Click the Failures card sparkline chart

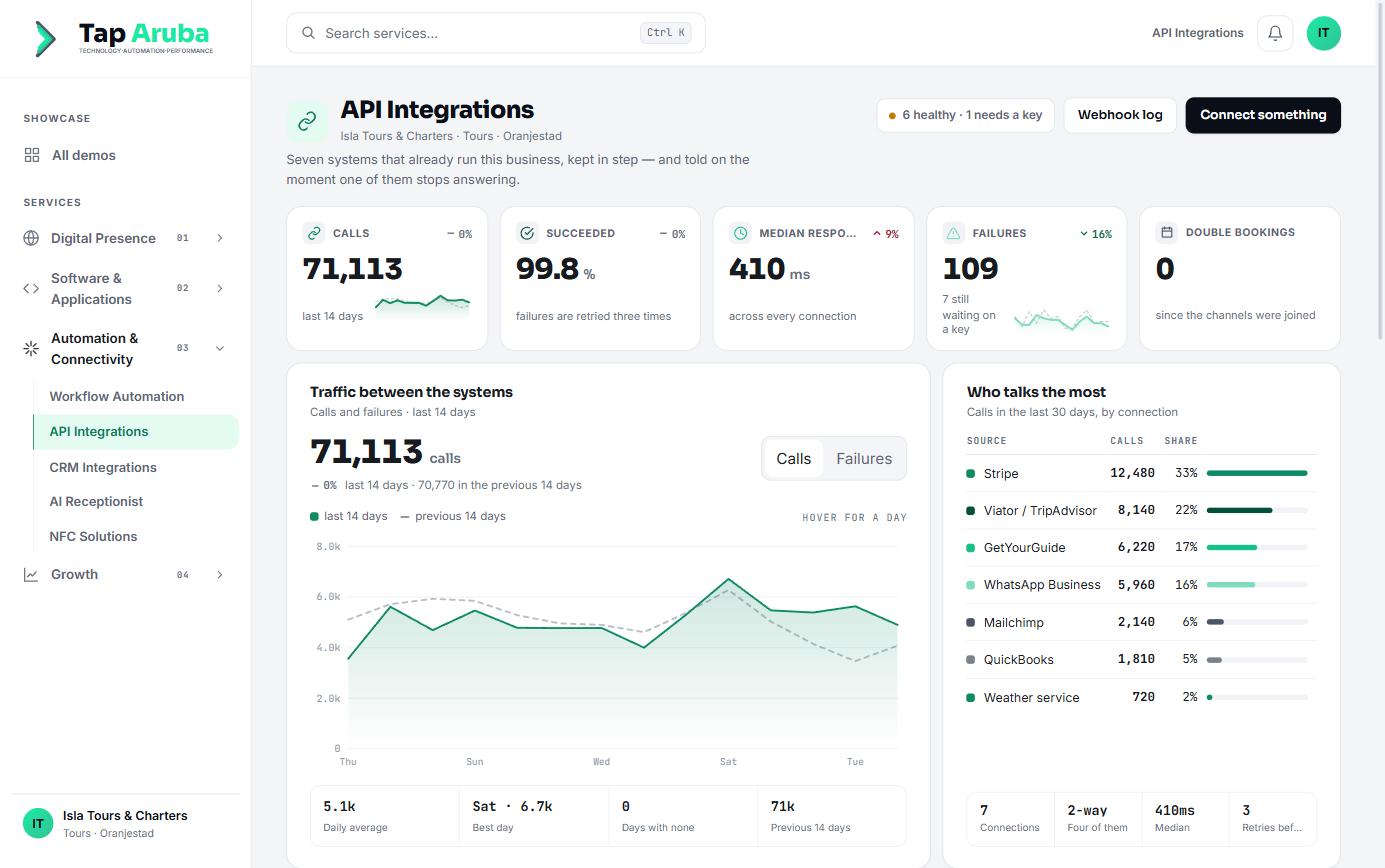1061,320
